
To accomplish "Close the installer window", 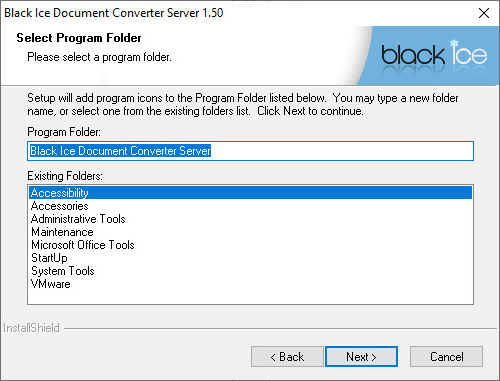I will pos(484,13).
